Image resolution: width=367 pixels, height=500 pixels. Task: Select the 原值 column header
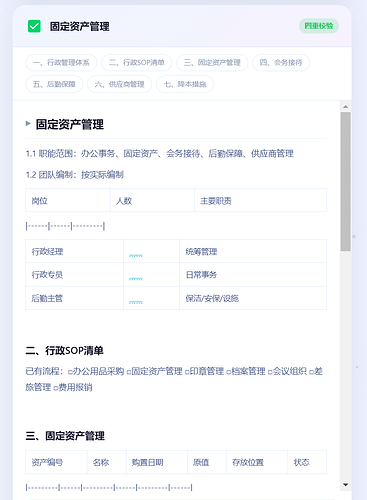(x=207, y=462)
